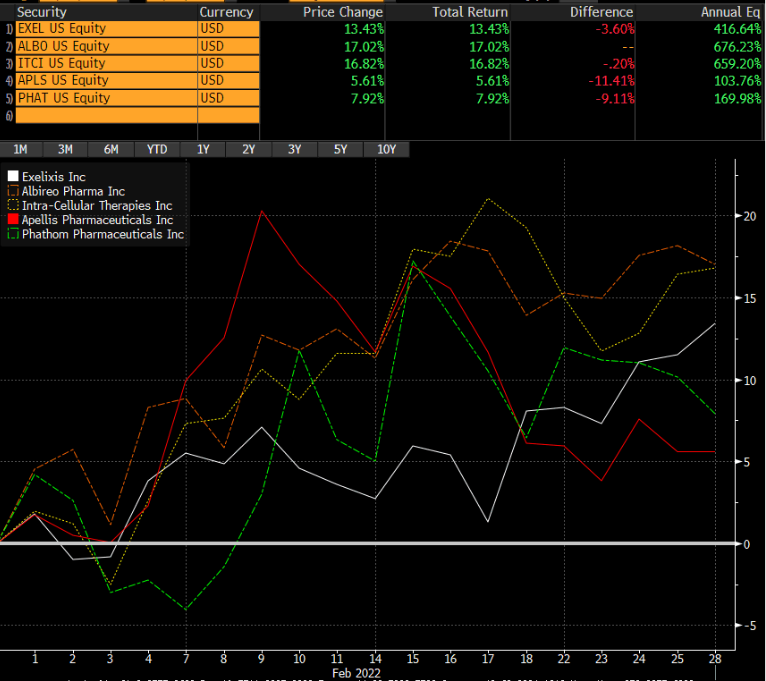Click the Feb 2022 axis label
The image size is (766, 681).
tap(356, 673)
